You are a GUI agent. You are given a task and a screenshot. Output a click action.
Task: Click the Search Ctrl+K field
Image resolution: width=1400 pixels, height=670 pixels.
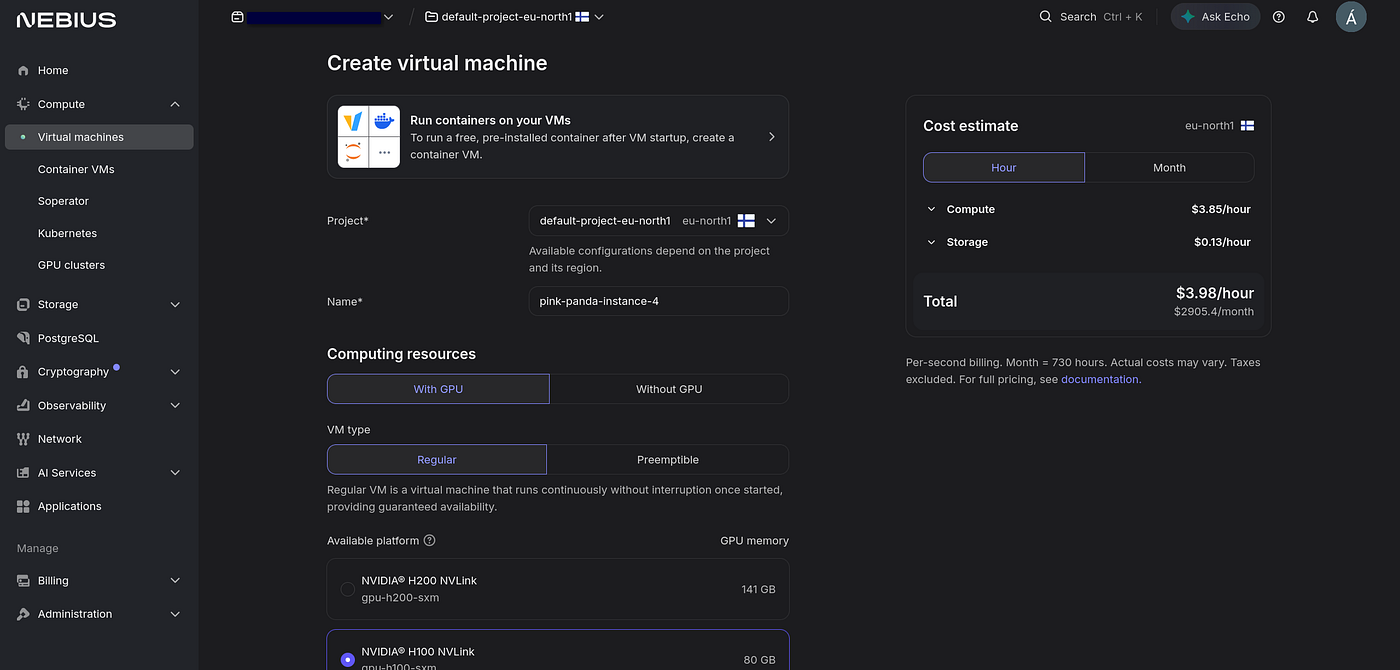1091,17
